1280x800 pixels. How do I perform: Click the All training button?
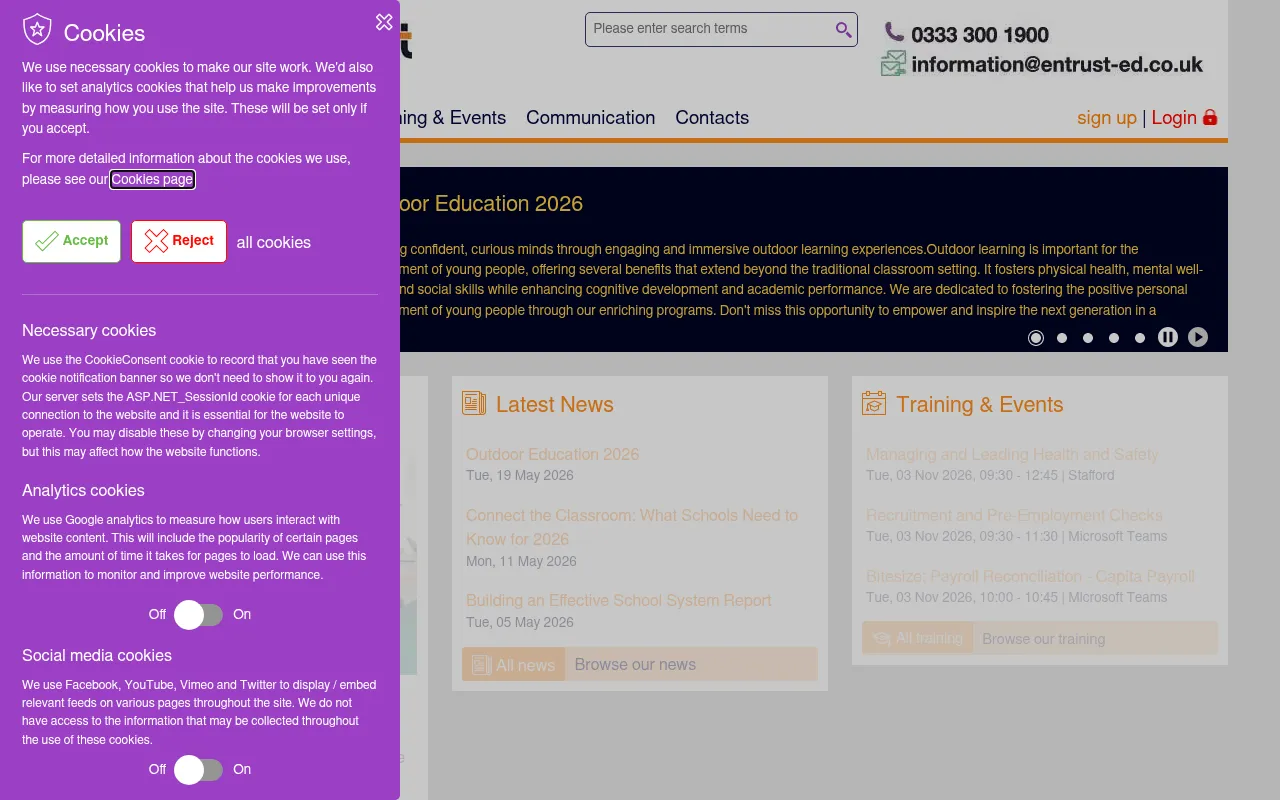[918, 638]
